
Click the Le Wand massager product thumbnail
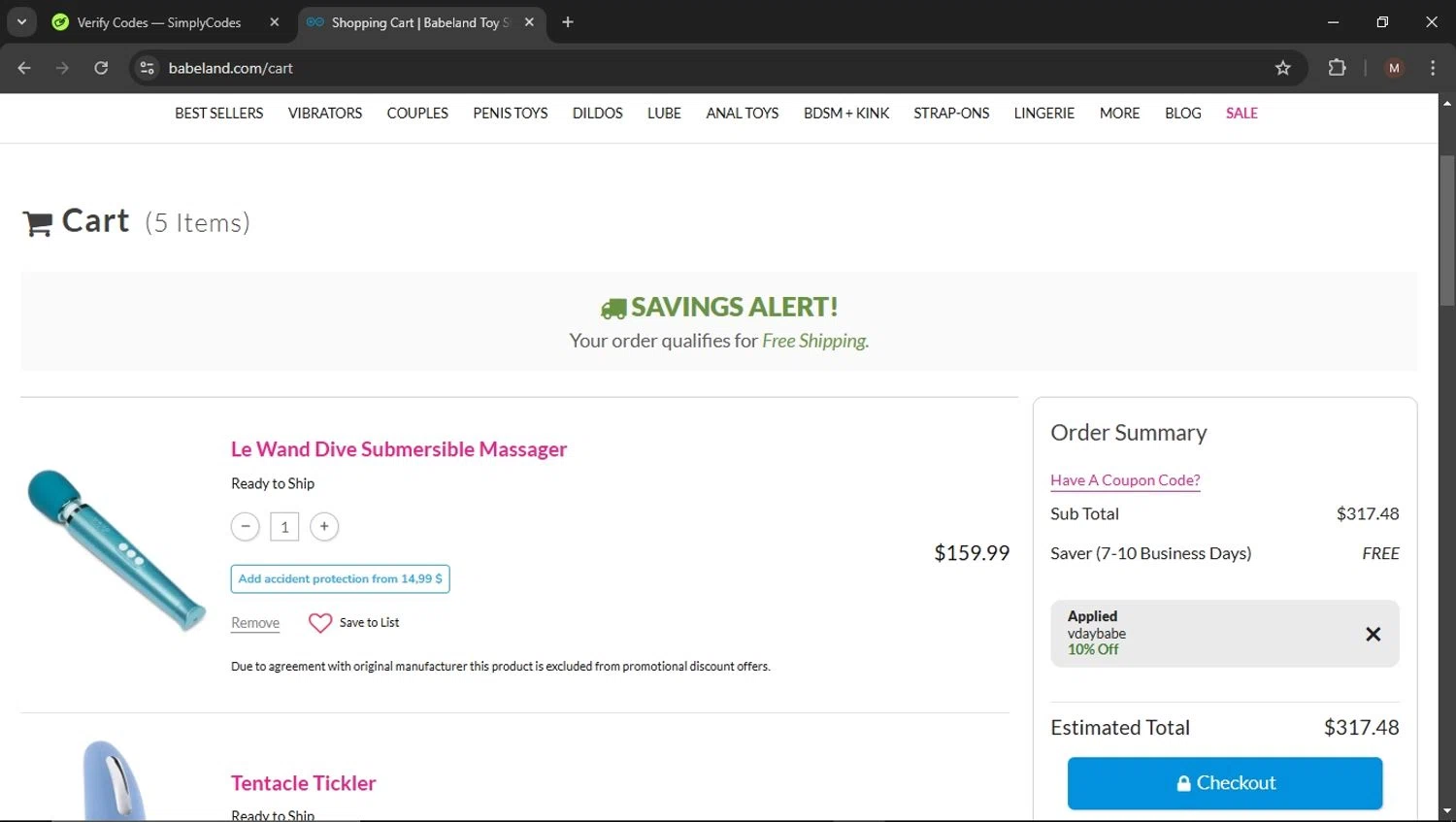pyautogui.click(x=116, y=549)
